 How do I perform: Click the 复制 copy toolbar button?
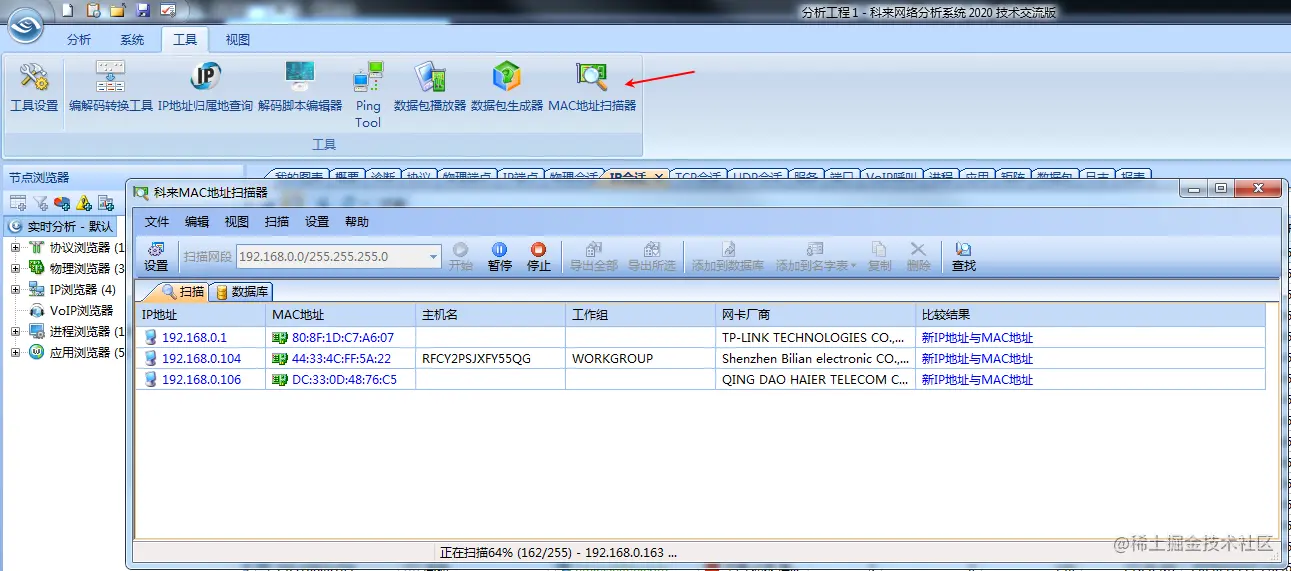[x=880, y=257]
